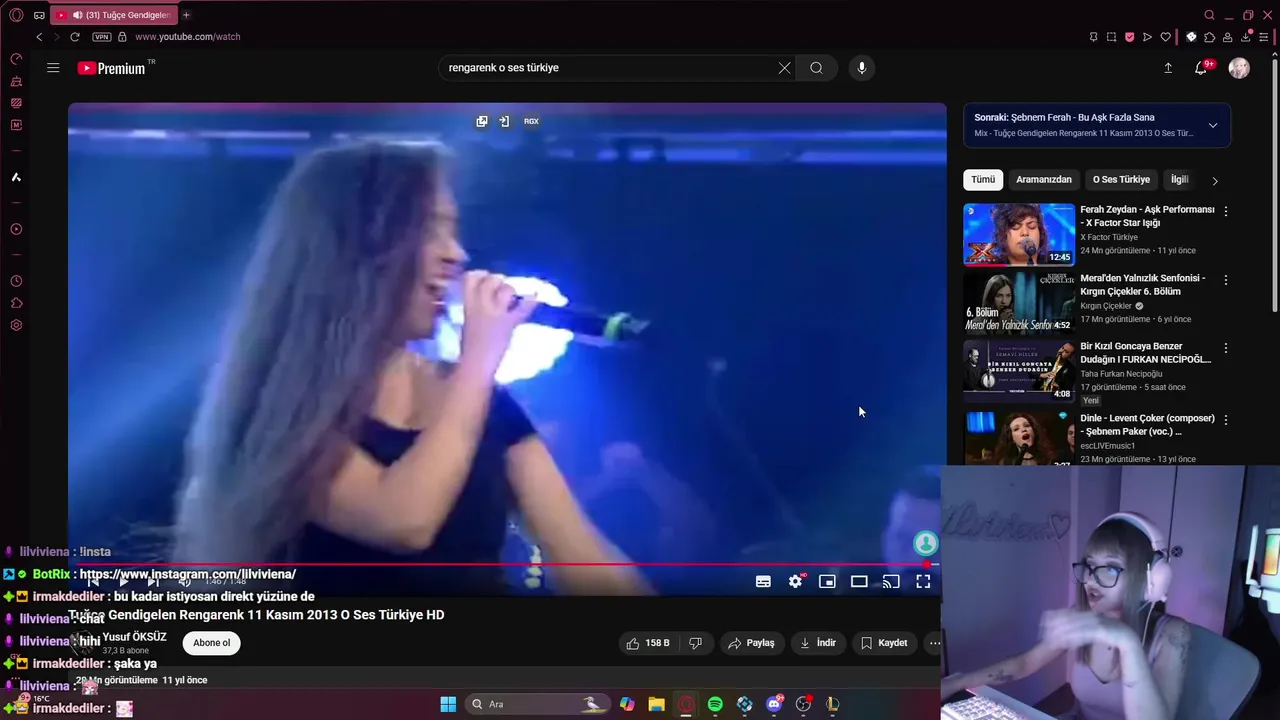The image size is (1280, 720).
Task: Toggle the player miniplayer mode
Action: (x=827, y=581)
